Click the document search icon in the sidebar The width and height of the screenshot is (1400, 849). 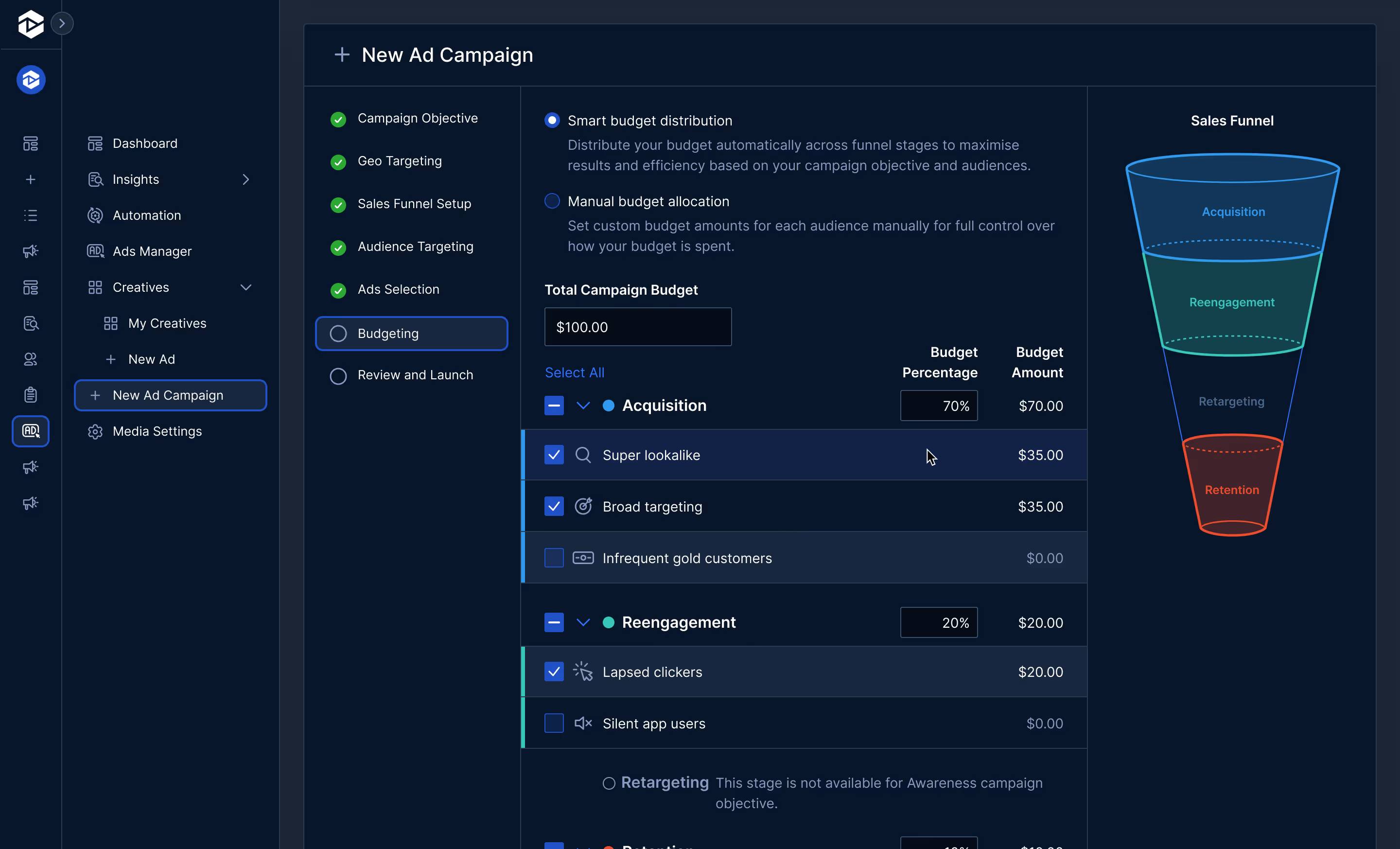pos(30,323)
